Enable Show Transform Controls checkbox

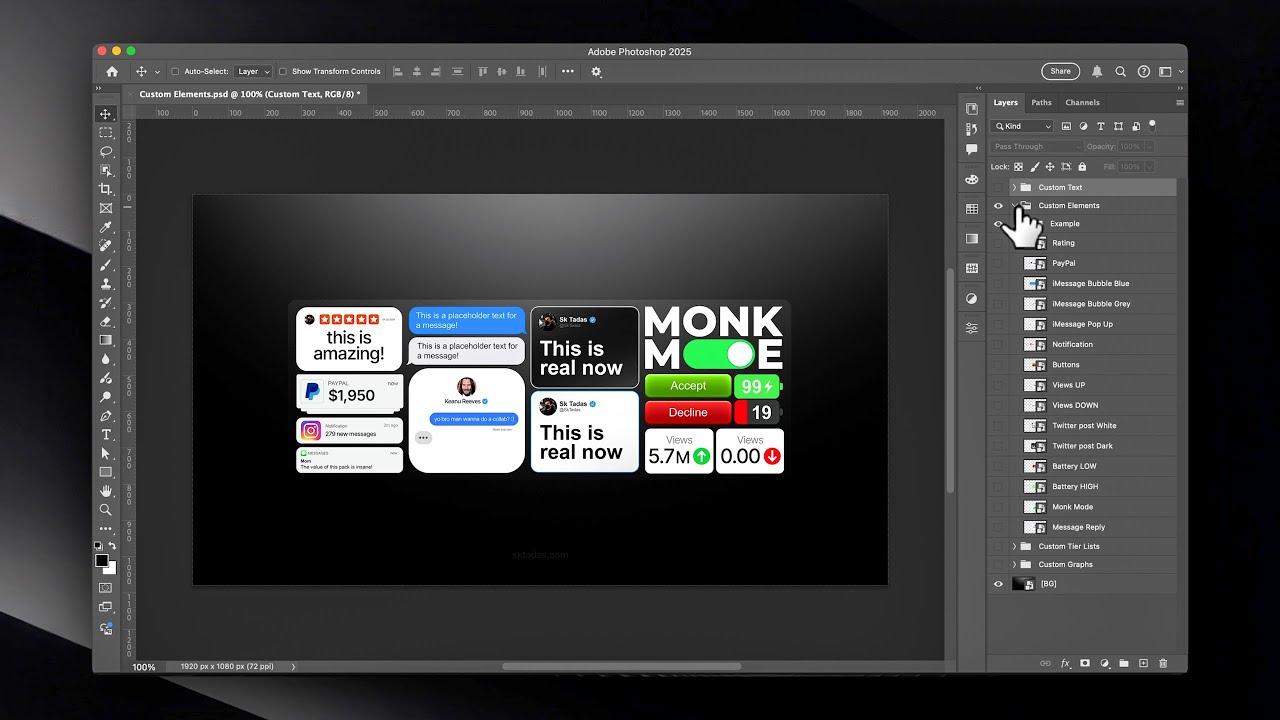point(282,71)
